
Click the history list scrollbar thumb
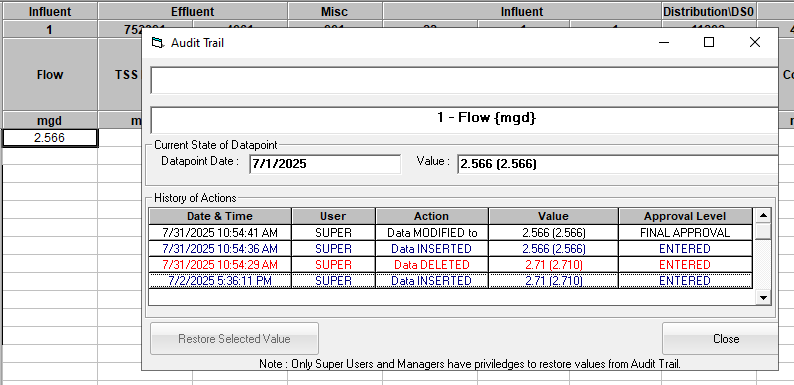coord(763,232)
